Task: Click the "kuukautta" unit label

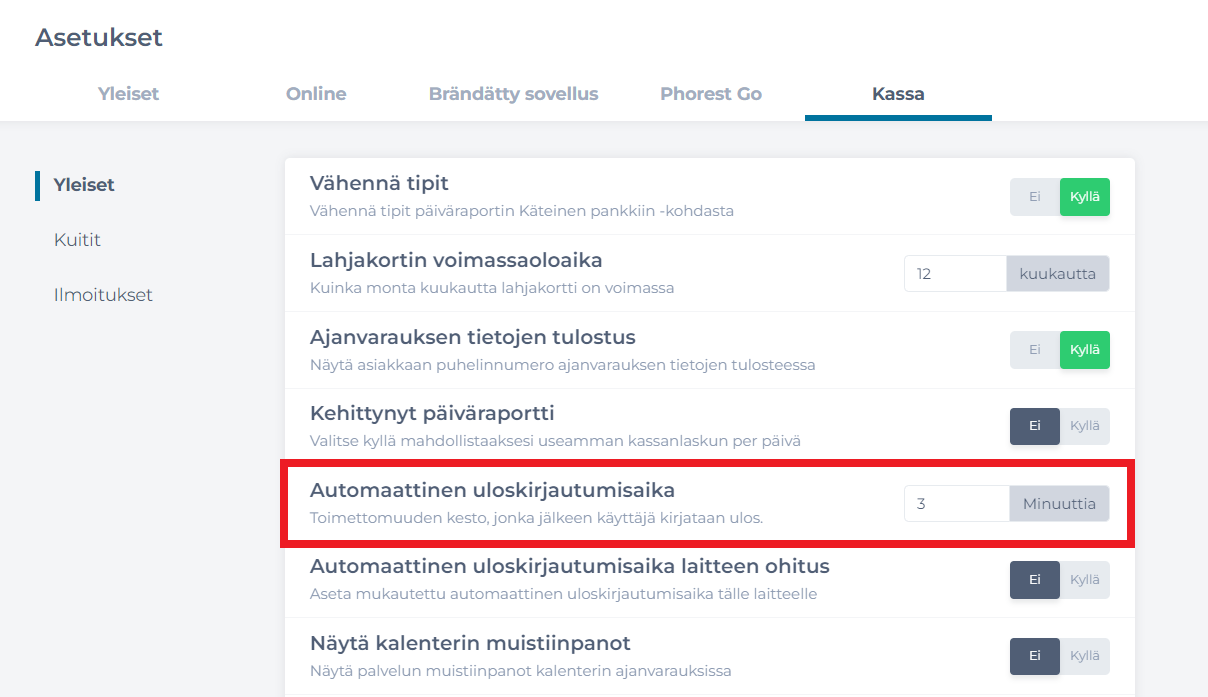Action: [1058, 272]
